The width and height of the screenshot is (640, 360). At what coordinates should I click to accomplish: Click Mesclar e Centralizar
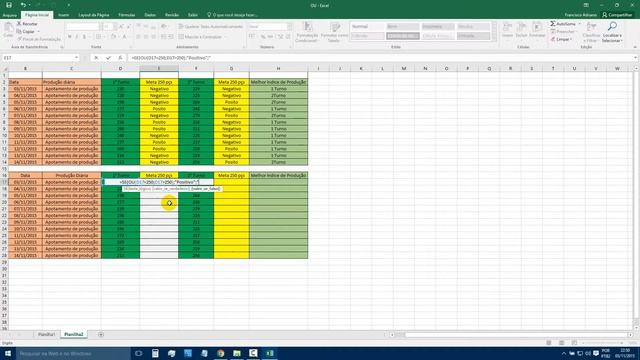[200, 37]
